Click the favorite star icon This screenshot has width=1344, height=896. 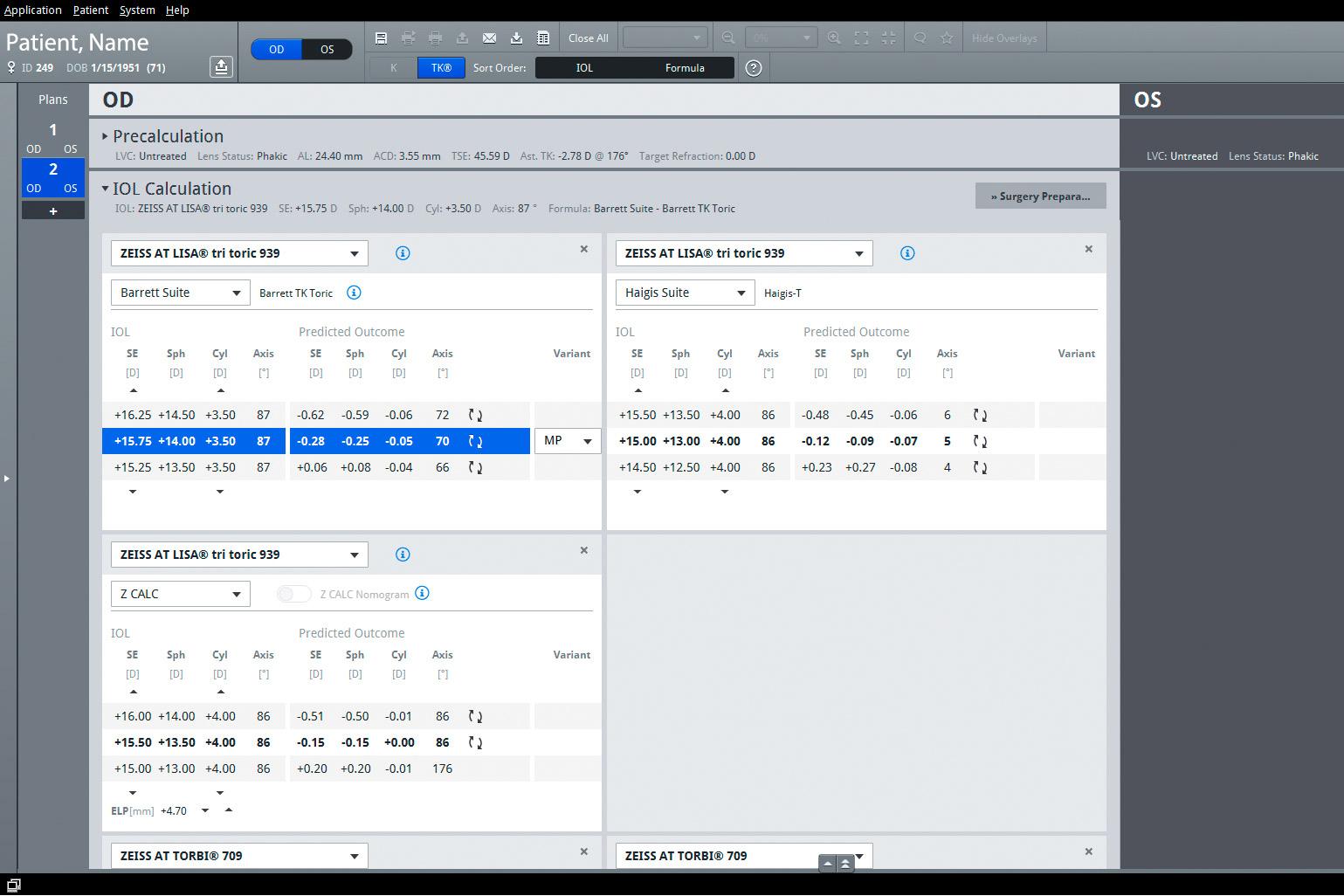[x=947, y=38]
